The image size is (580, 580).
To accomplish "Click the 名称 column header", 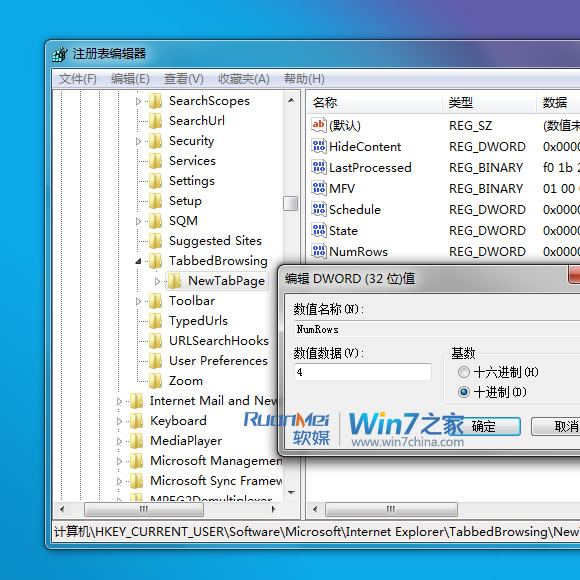I will [x=374, y=102].
